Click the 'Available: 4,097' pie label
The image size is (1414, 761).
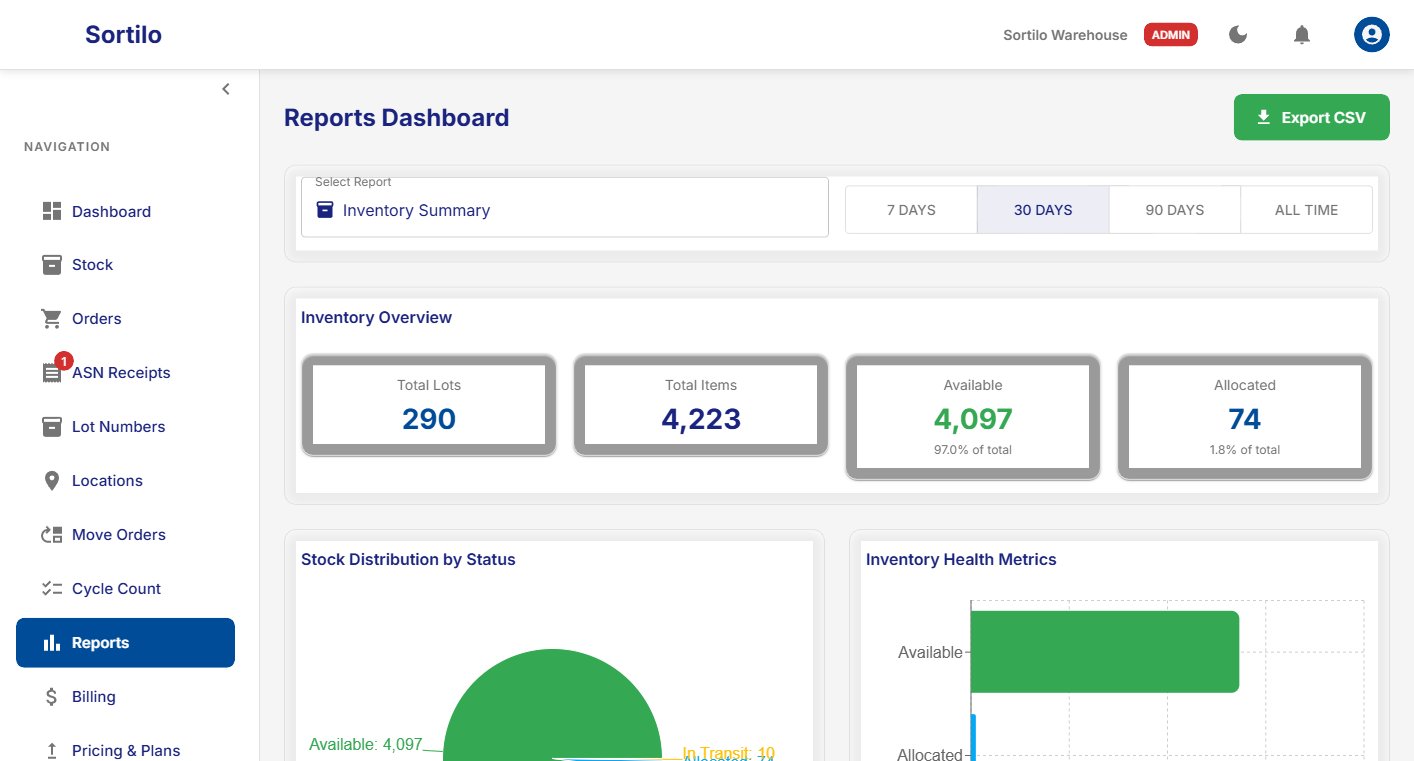point(366,744)
